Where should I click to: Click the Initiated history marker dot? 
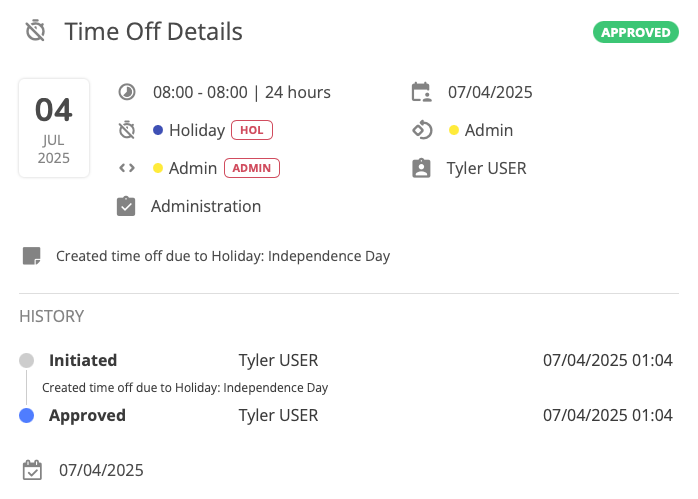[27, 360]
